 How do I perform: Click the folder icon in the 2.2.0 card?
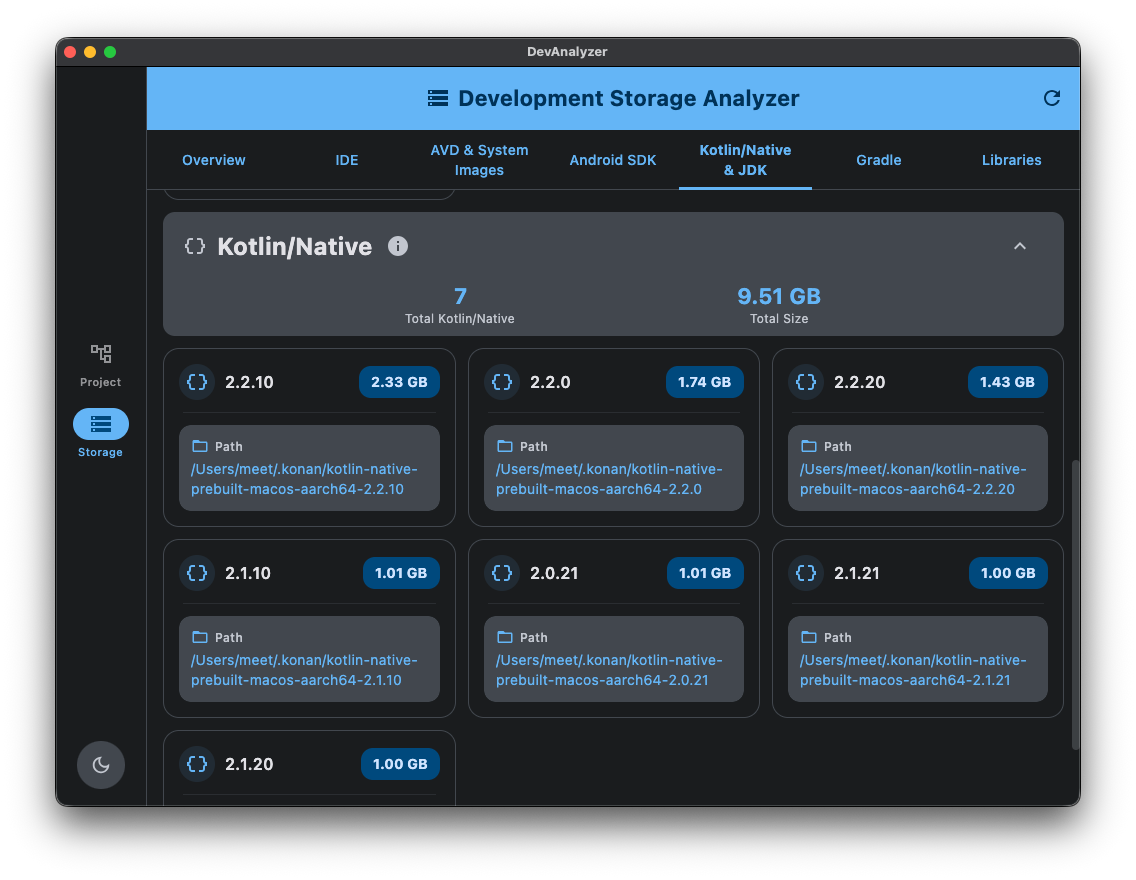tap(505, 446)
